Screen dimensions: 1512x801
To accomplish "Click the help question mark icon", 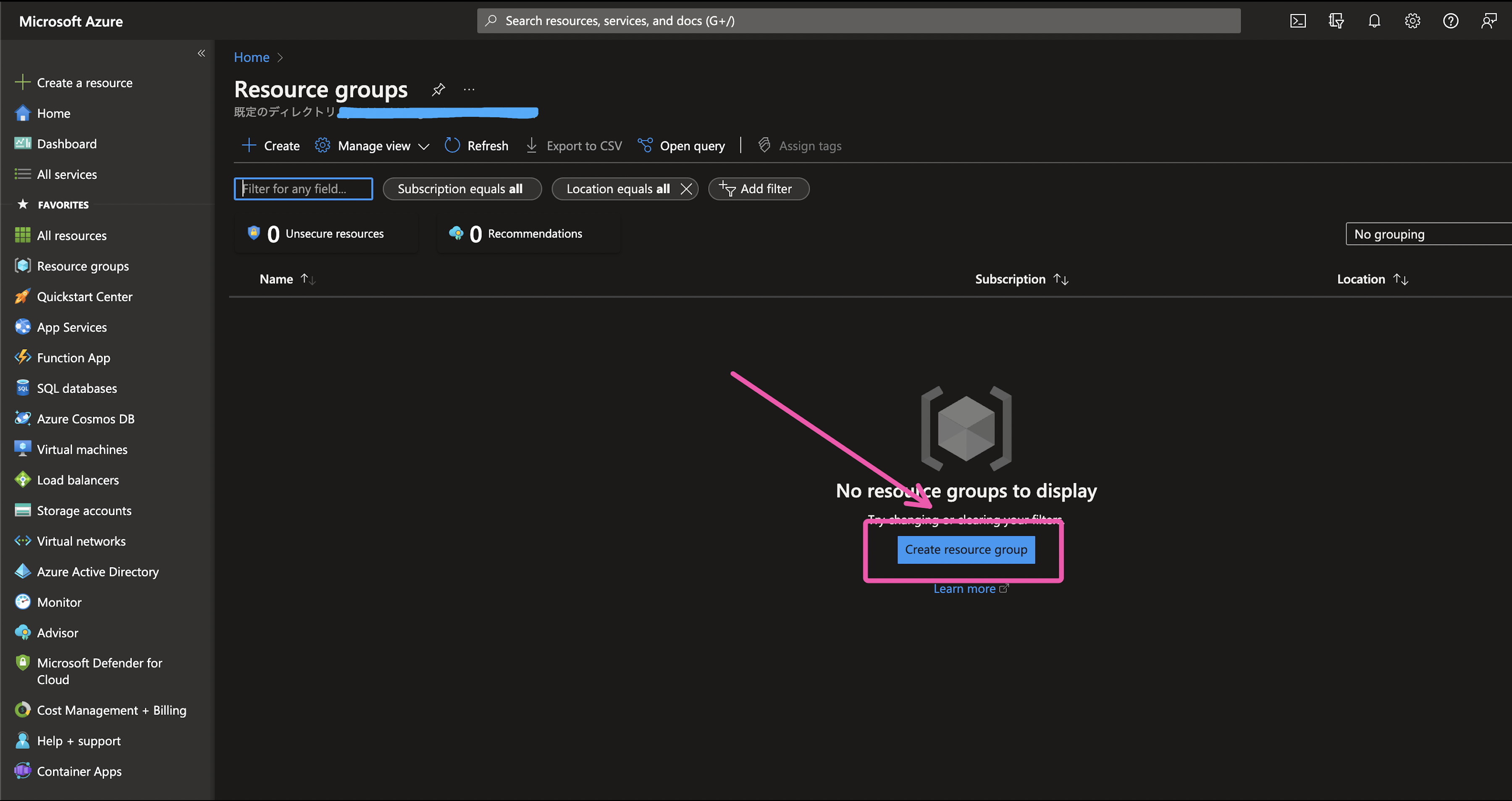I will pos(1450,21).
